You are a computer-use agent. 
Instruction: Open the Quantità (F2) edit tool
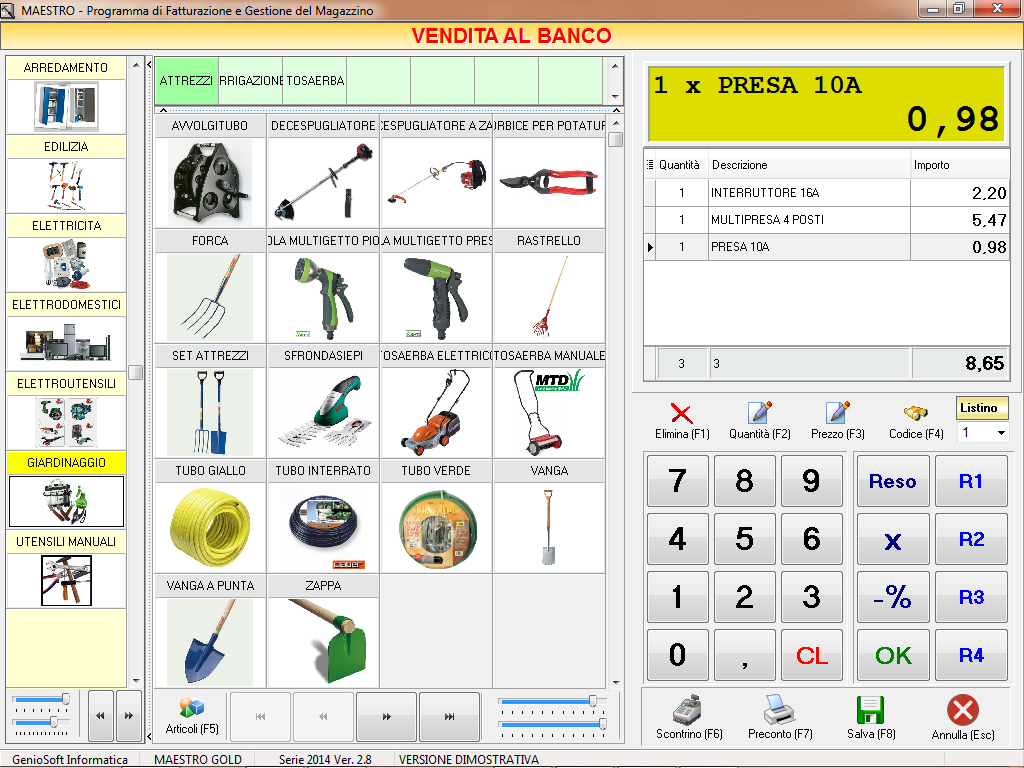759,414
